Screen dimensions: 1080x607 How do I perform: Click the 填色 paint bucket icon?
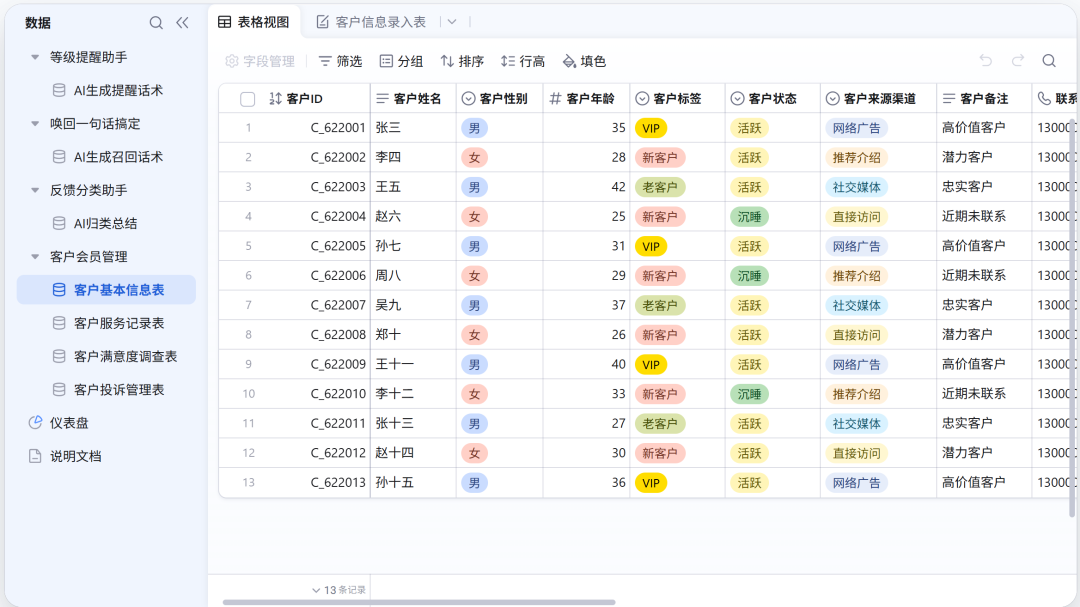[x=569, y=61]
